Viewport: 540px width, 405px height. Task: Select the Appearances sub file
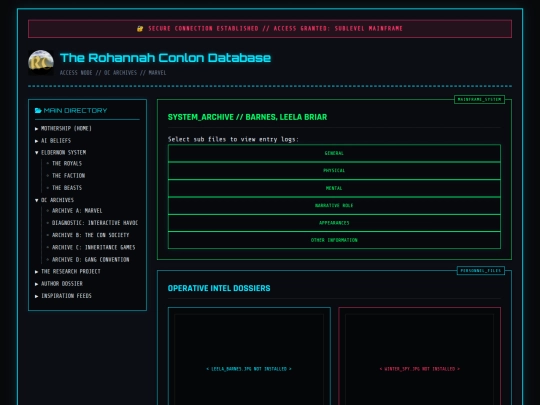(x=334, y=223)
